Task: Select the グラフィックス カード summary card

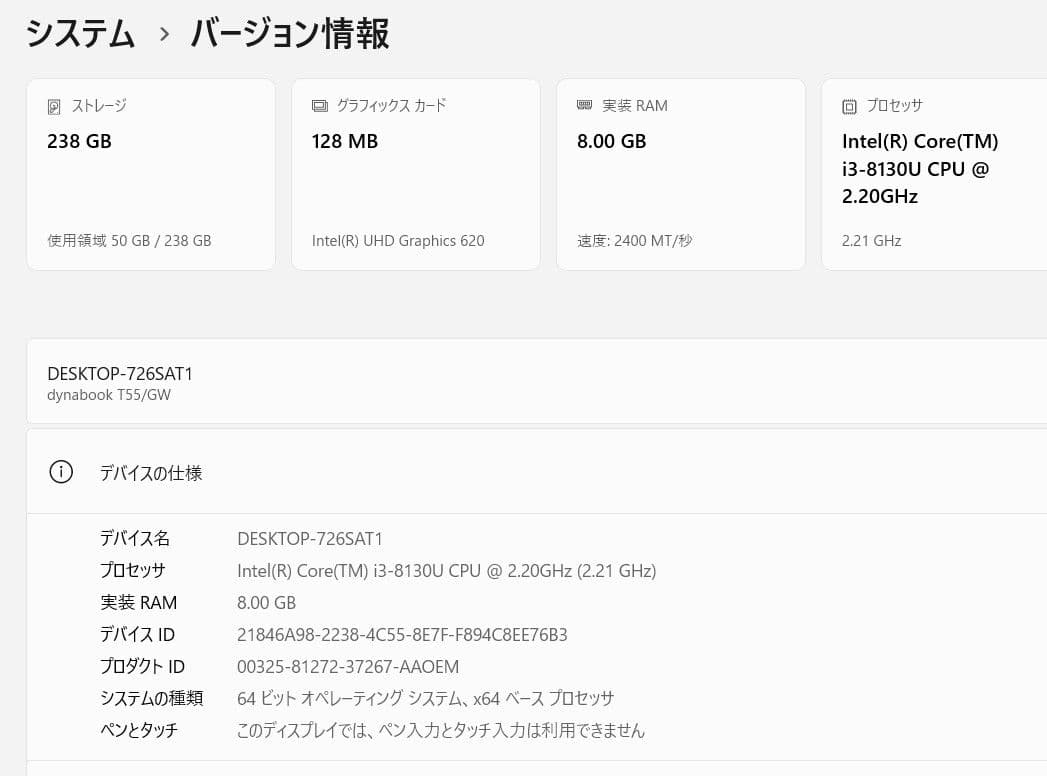Action: [415, 174]
